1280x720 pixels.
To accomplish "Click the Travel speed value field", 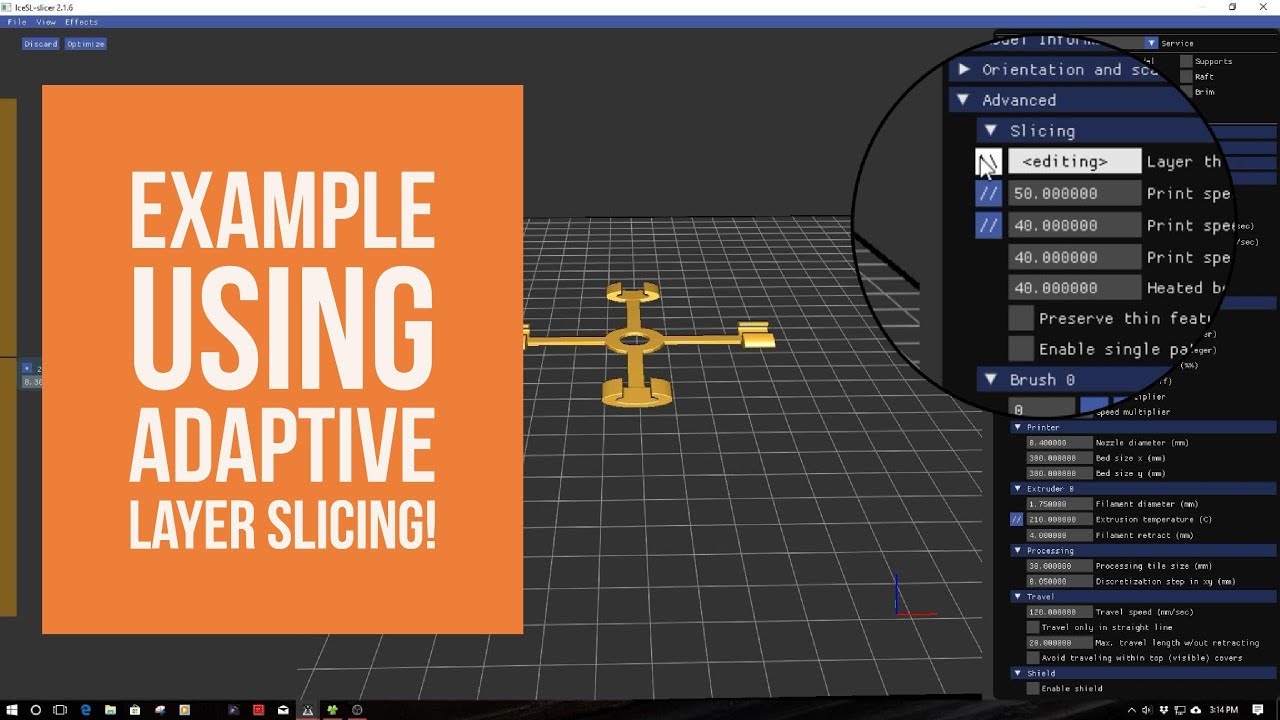I will (1059, 612).
